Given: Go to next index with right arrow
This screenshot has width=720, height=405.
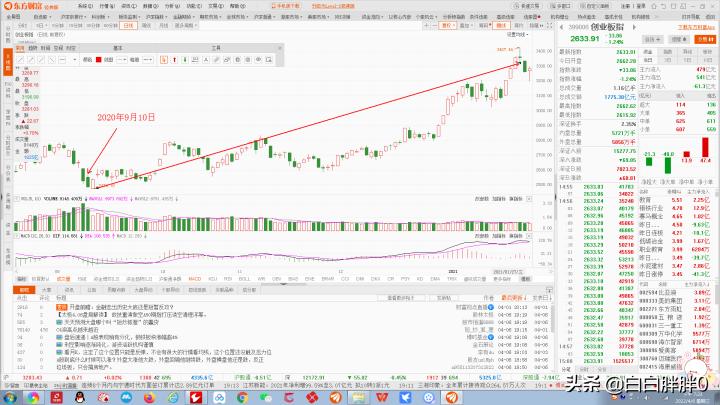Looking at the screenshot, I should tap(635, 28).
